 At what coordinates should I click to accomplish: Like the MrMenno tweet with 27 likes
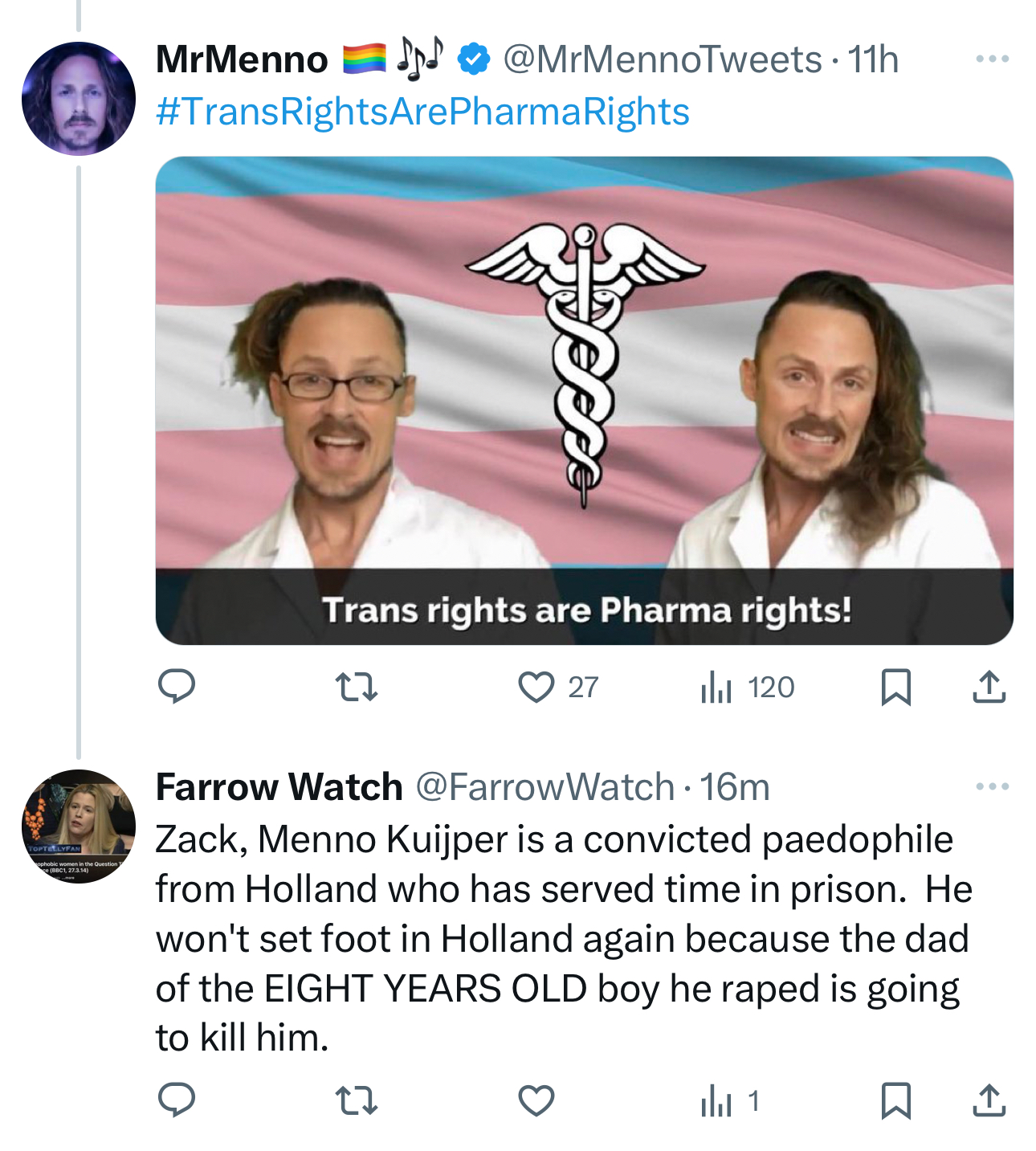[x=536, y=688]
